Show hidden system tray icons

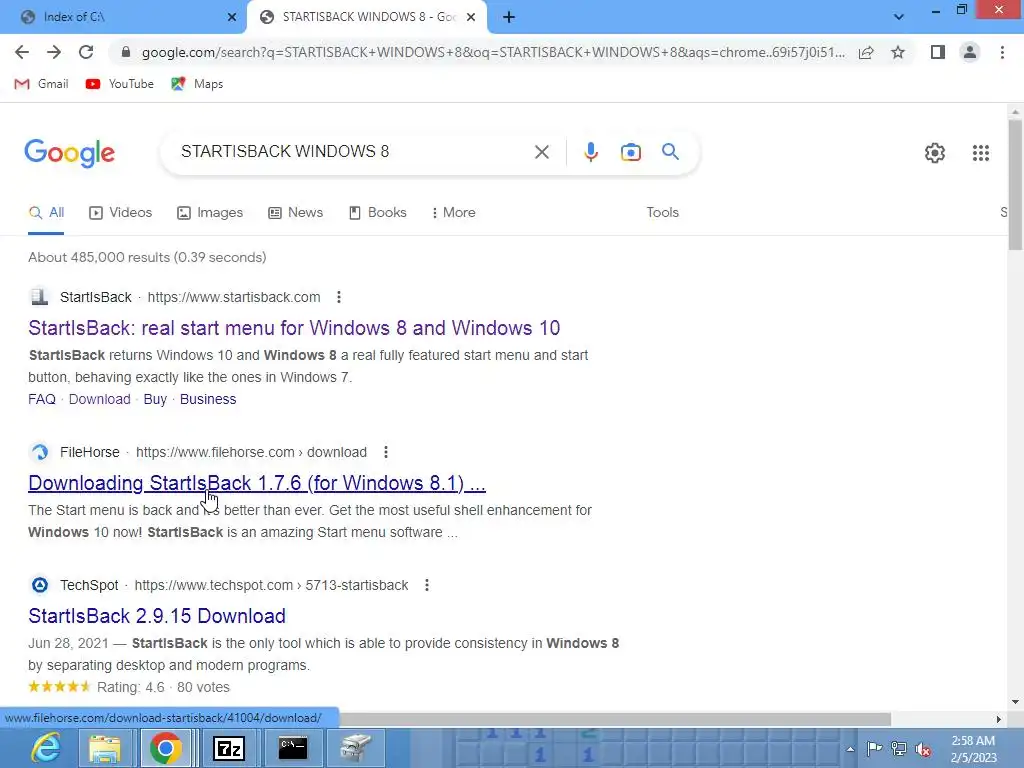pyautogui.click(x=850, y=749)
